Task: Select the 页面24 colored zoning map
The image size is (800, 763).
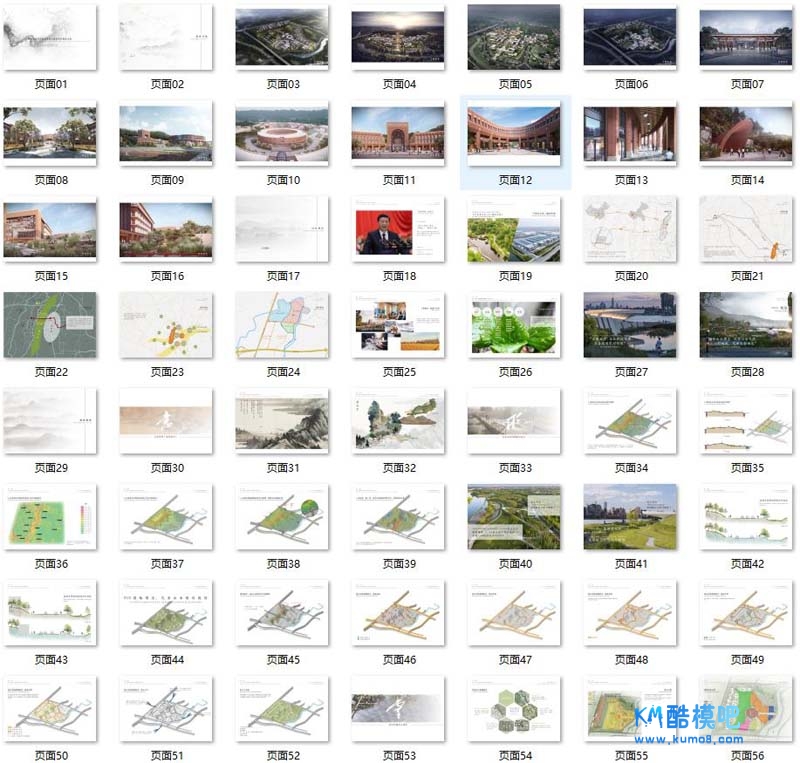Action: coord(282,325)
